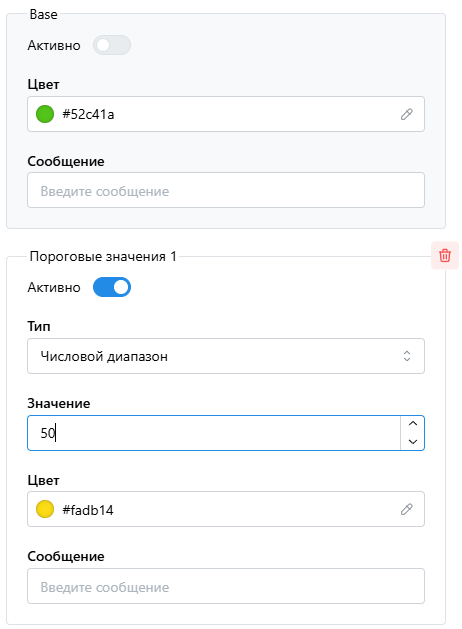Click the eyedropper icon in the #fadb14 color field
The width and height of the screenshot is (462, 629).
point(406,509)
